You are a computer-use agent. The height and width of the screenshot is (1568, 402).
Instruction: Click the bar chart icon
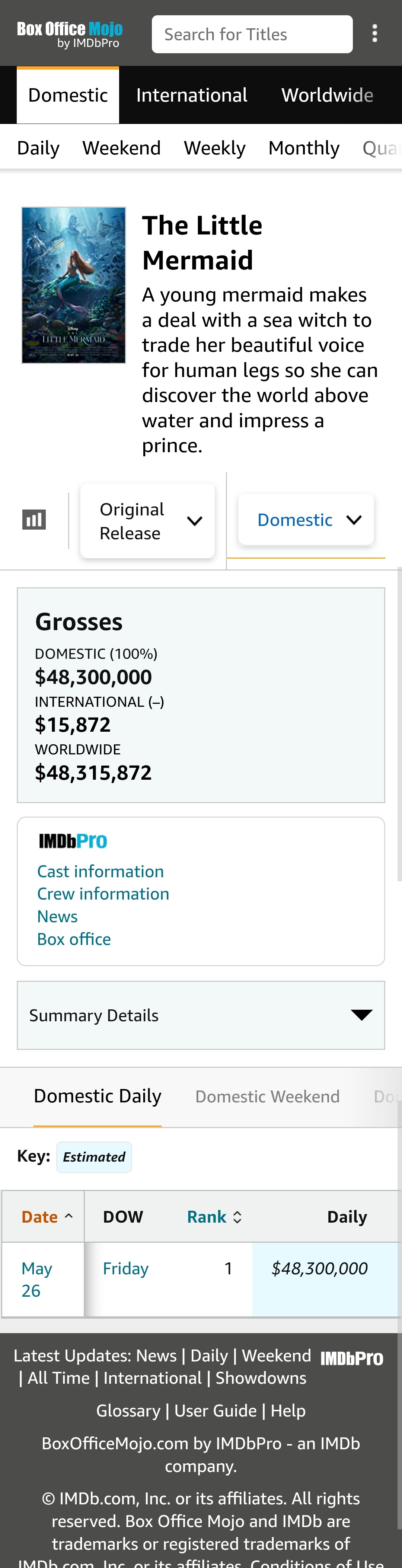point(34,519)
